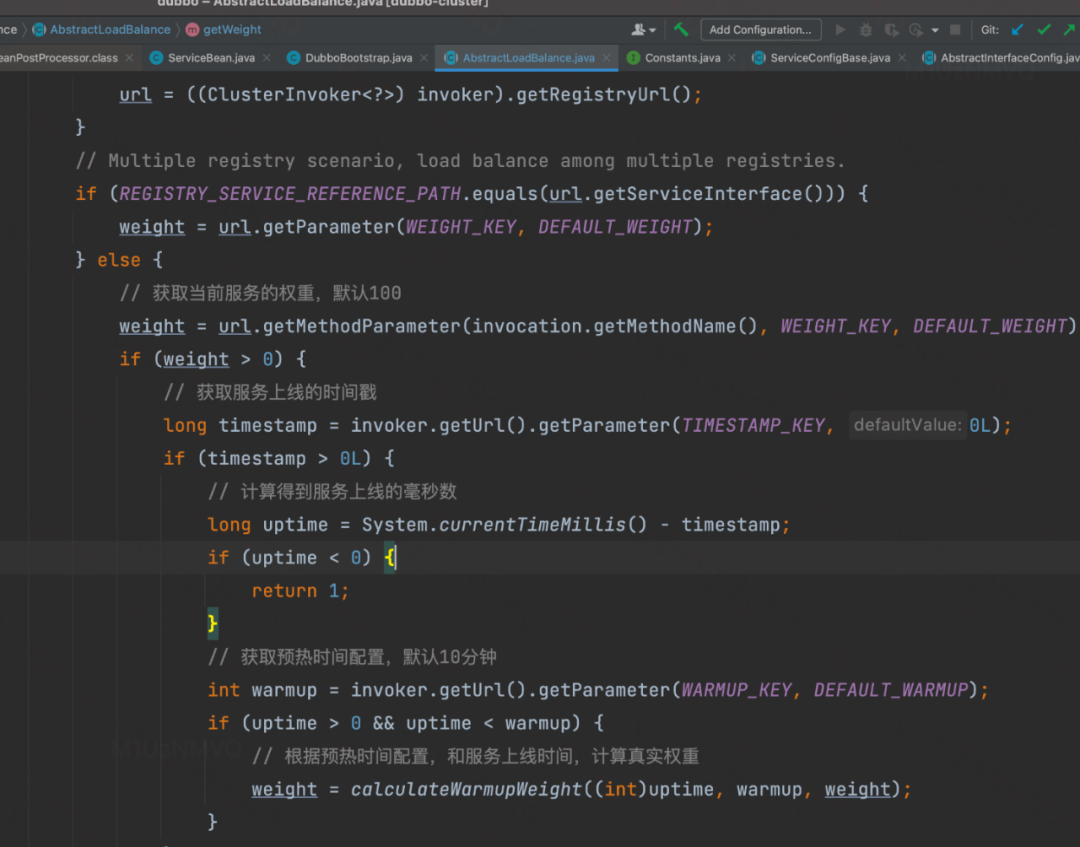Click the Stop square icon
Screen dimensions: 1080x847
click(955, 30)
